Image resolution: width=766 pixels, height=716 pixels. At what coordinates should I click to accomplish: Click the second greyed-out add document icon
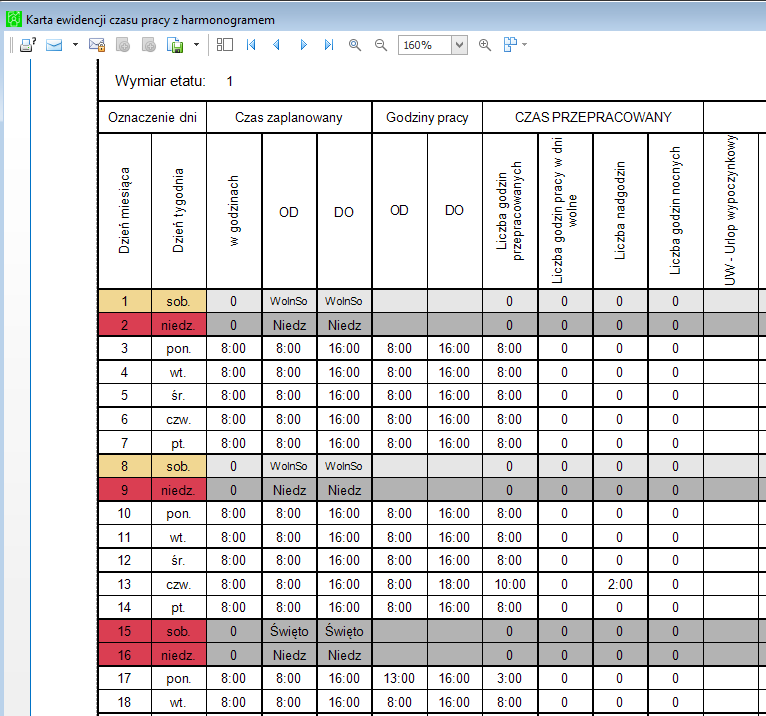click(x=149, y=45)
